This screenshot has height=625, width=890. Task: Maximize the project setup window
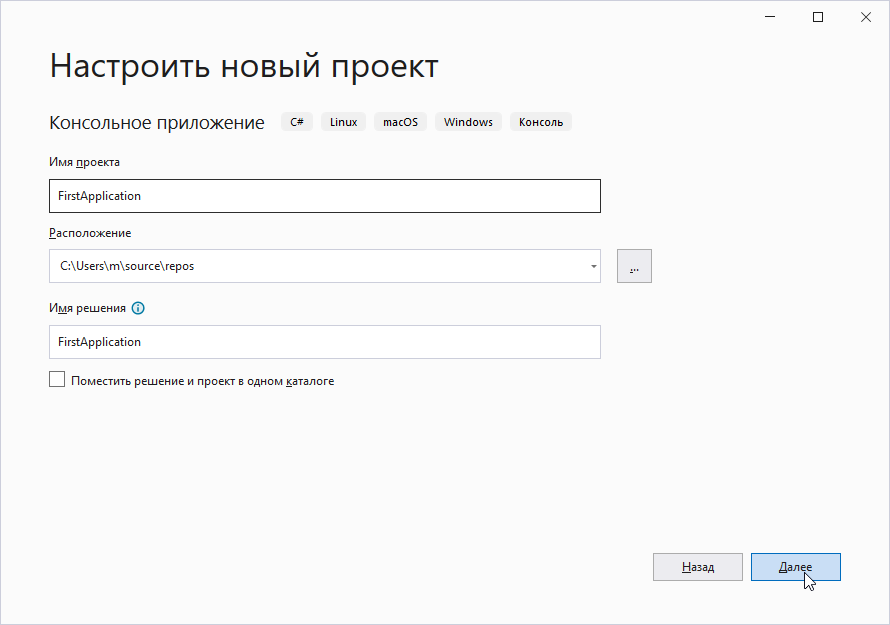[x=818, y=17]
